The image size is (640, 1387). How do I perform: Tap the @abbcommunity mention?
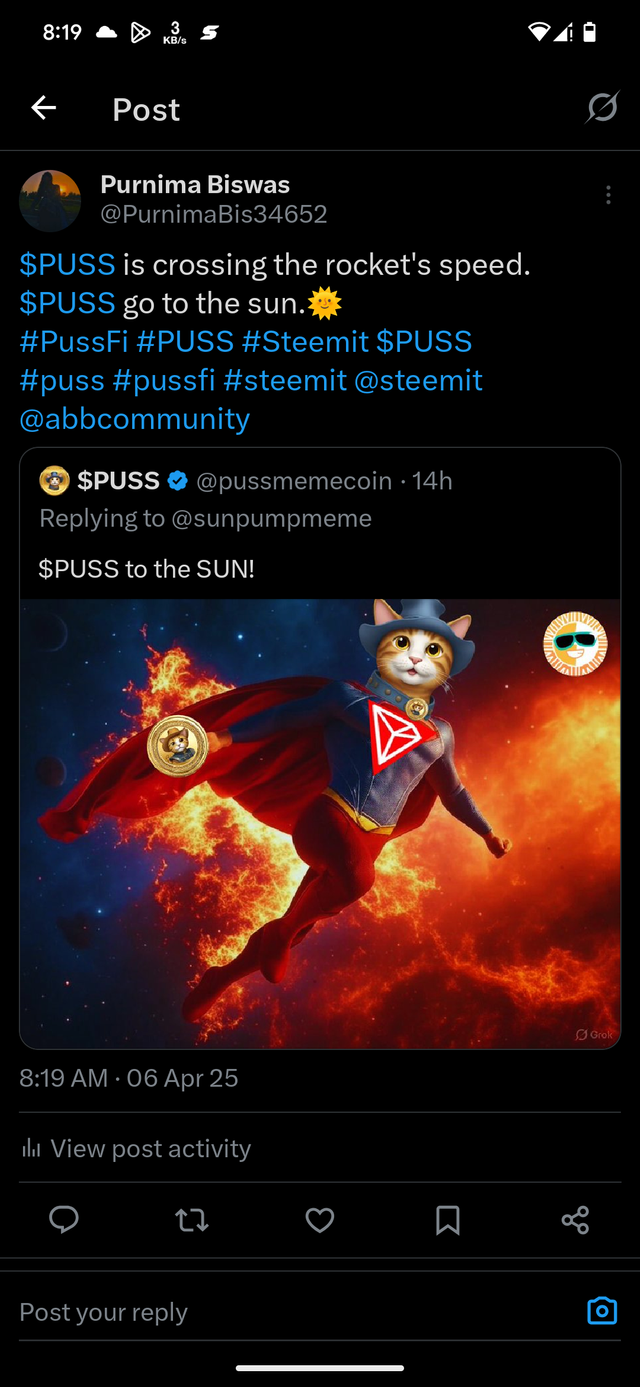tap(134, 419)
